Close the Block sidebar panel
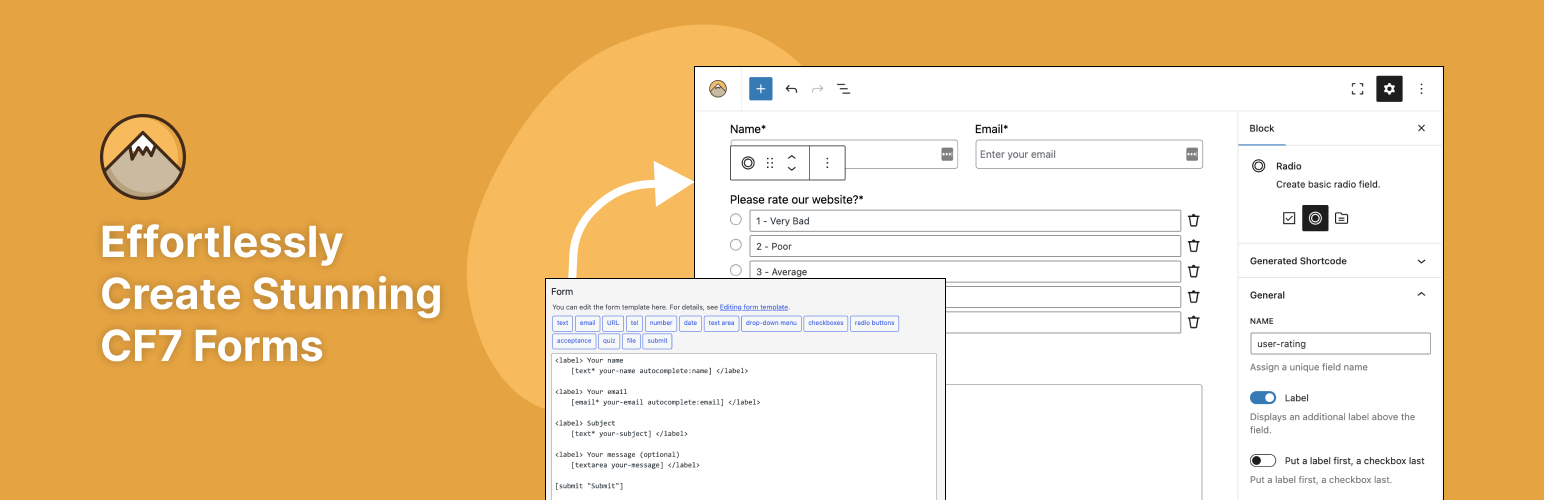 [x=1421, y=128]
